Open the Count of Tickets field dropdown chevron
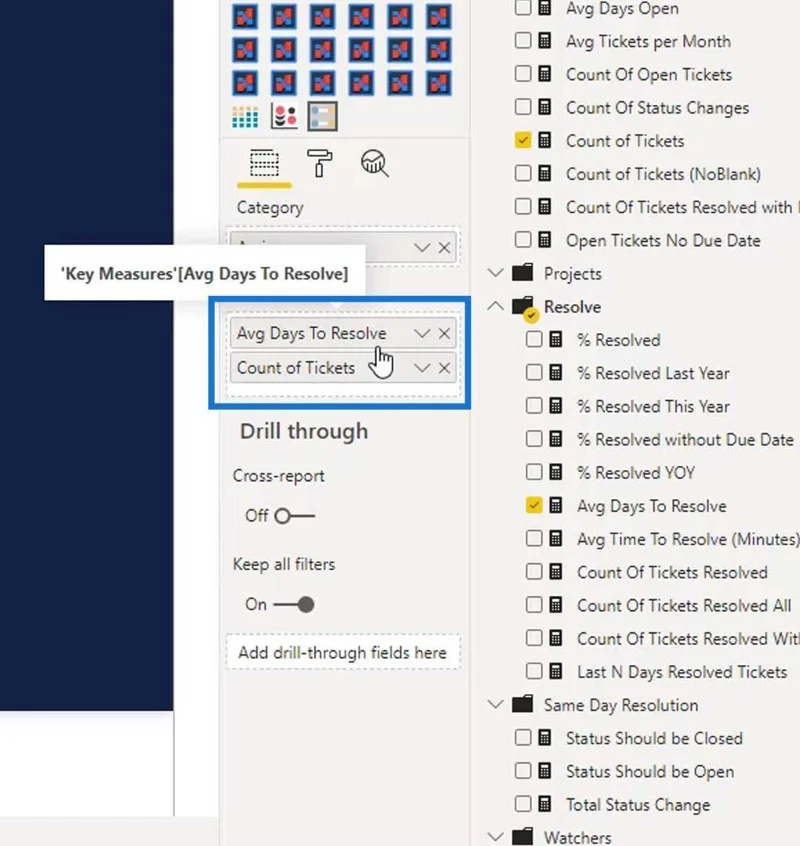 422,368
